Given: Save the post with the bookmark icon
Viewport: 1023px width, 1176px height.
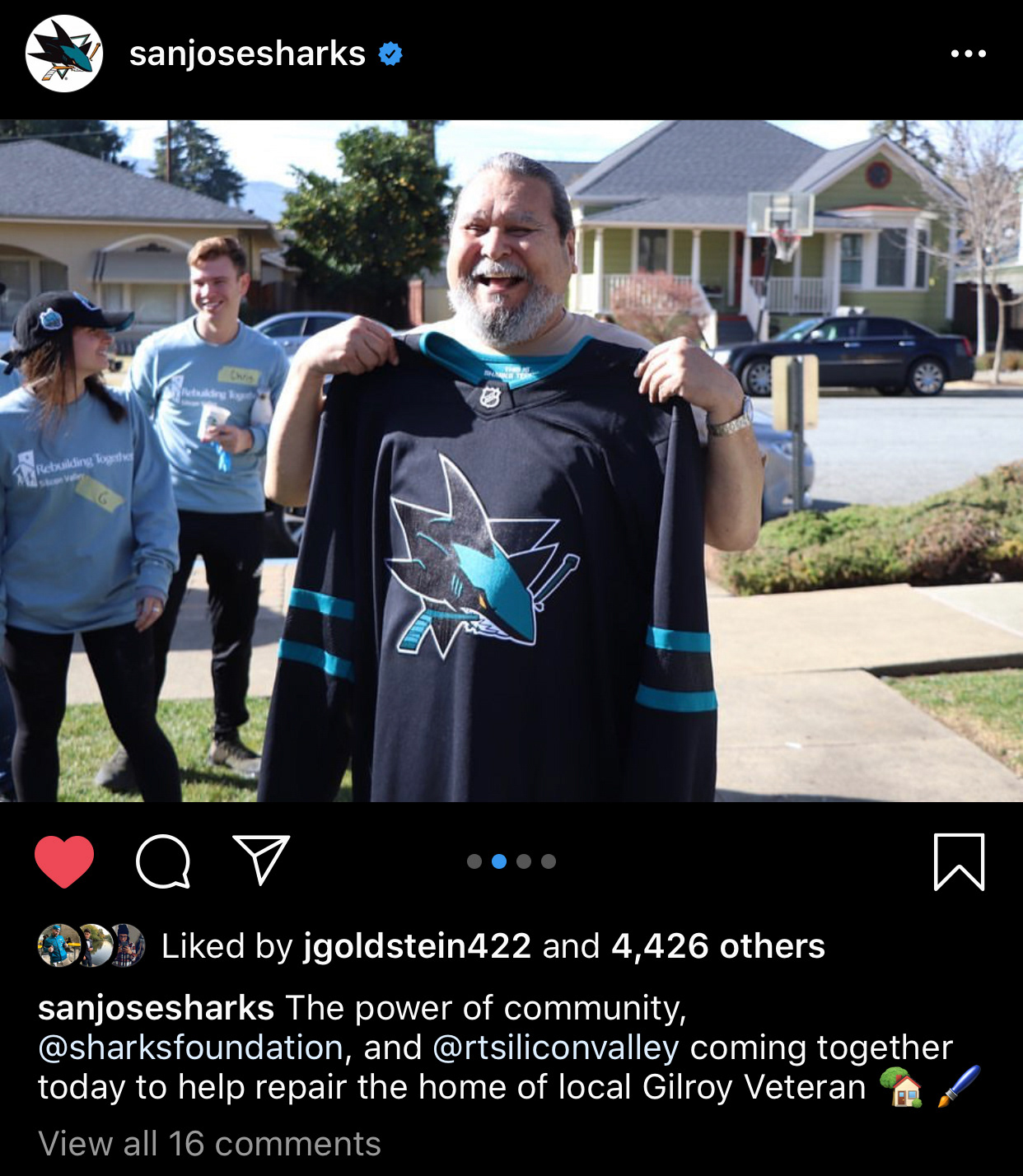Looking at the screenshot, I should coord(960,862).
